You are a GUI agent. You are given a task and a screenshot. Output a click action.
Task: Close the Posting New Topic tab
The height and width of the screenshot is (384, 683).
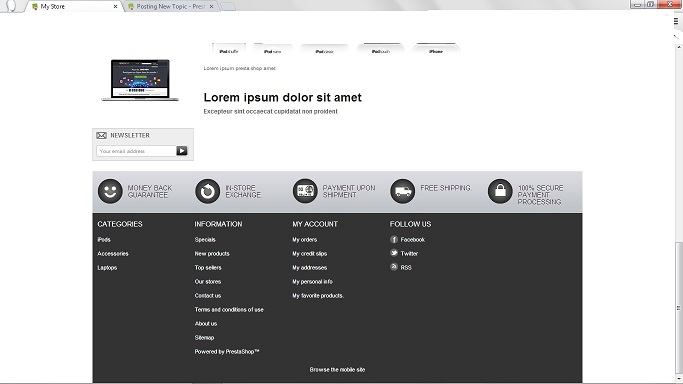(x=211, y=7)
